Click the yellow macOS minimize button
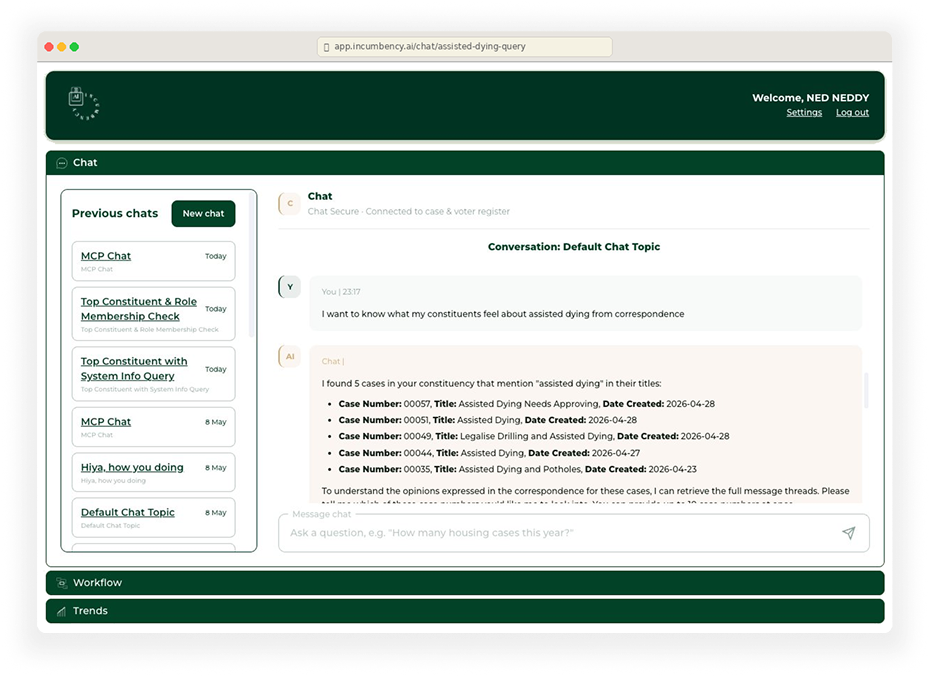 point(62,47)
